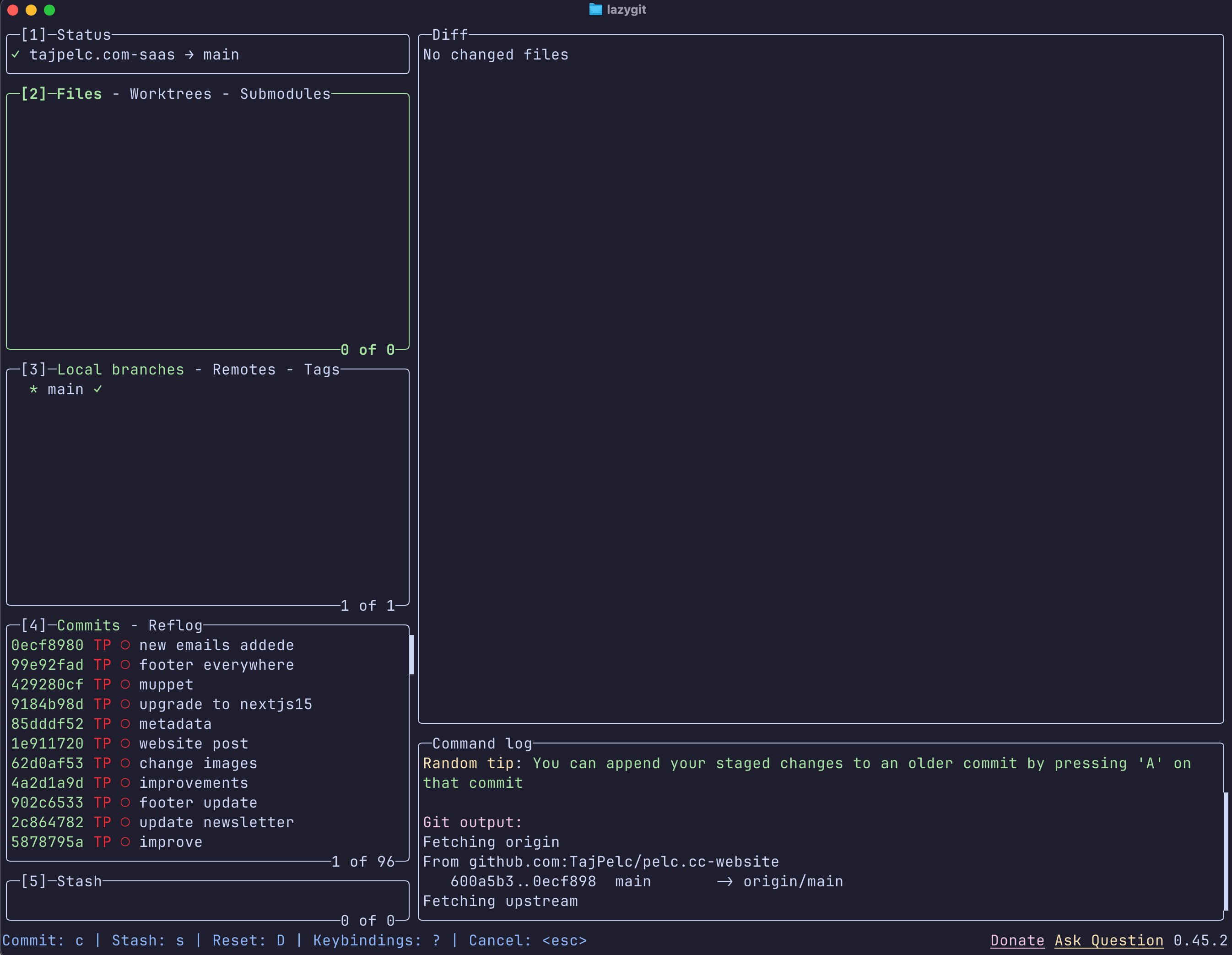Select commit 'upgrade to nextjs15'
The image size is (1232, 955).
click(207, 705)
